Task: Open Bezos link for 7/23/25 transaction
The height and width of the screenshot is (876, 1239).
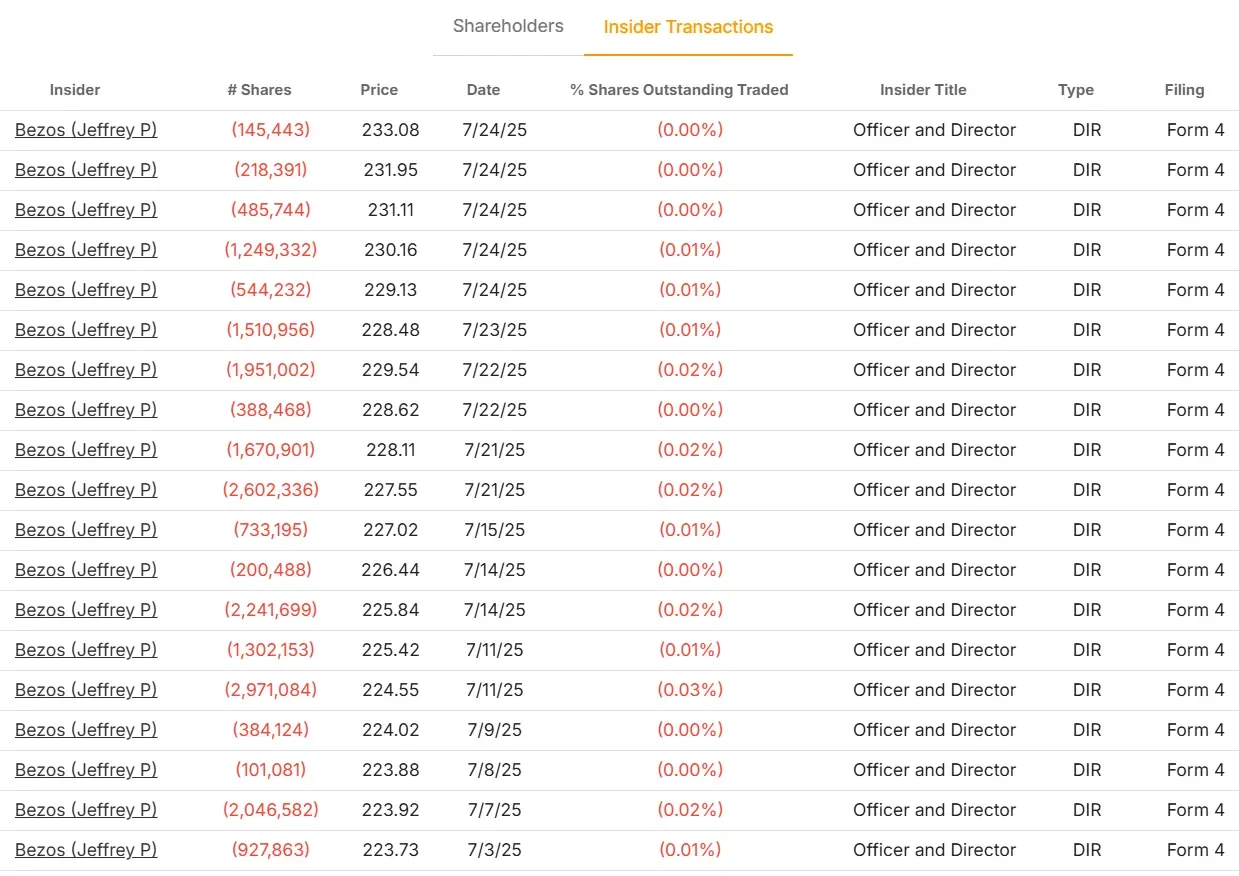Action: (x=86, y=330)
